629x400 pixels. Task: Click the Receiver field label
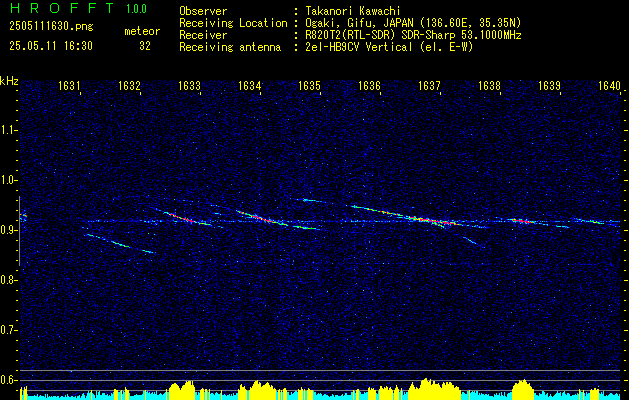203,35
